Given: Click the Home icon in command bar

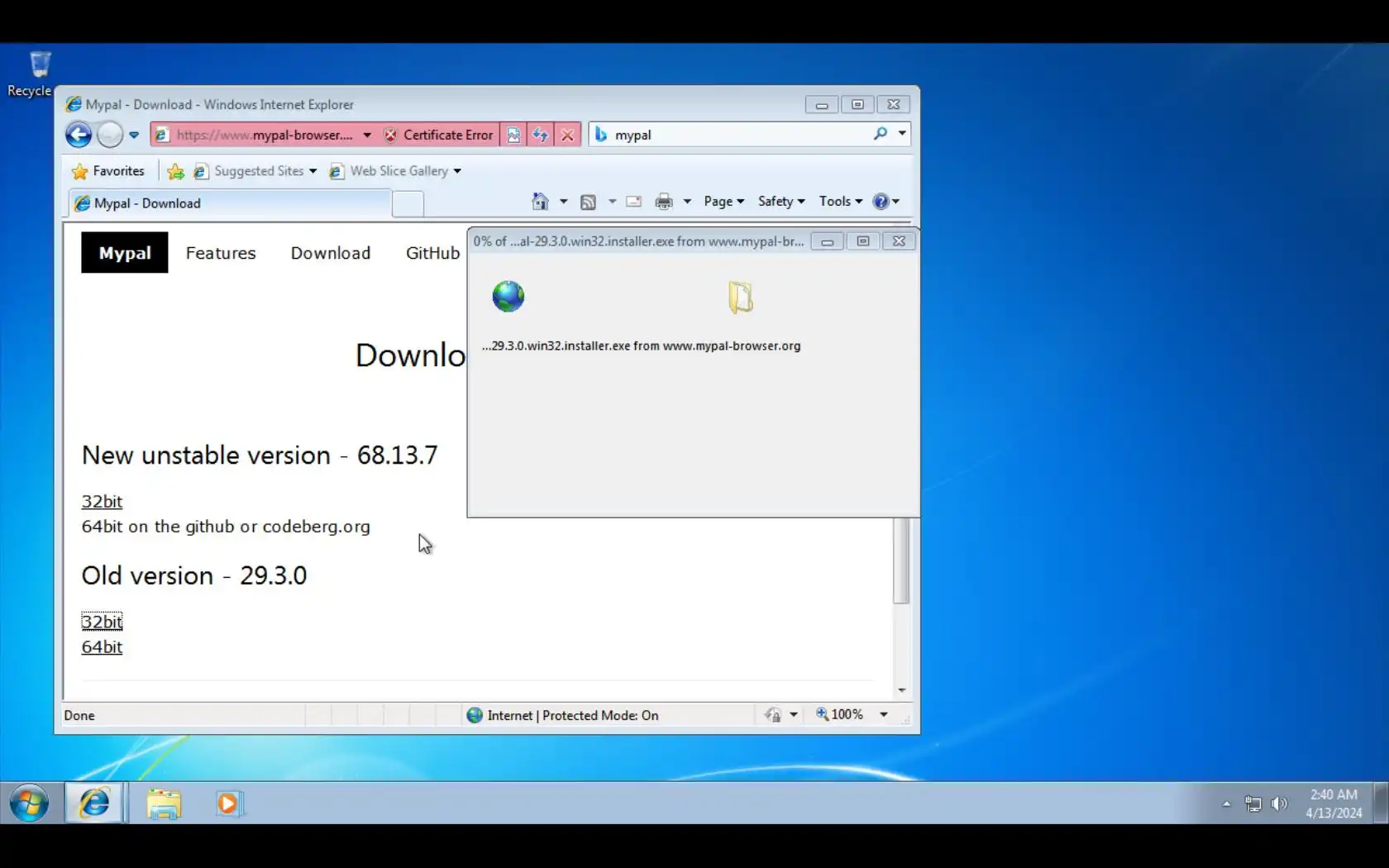Looking at the screenshot, I should click(540, 202).
